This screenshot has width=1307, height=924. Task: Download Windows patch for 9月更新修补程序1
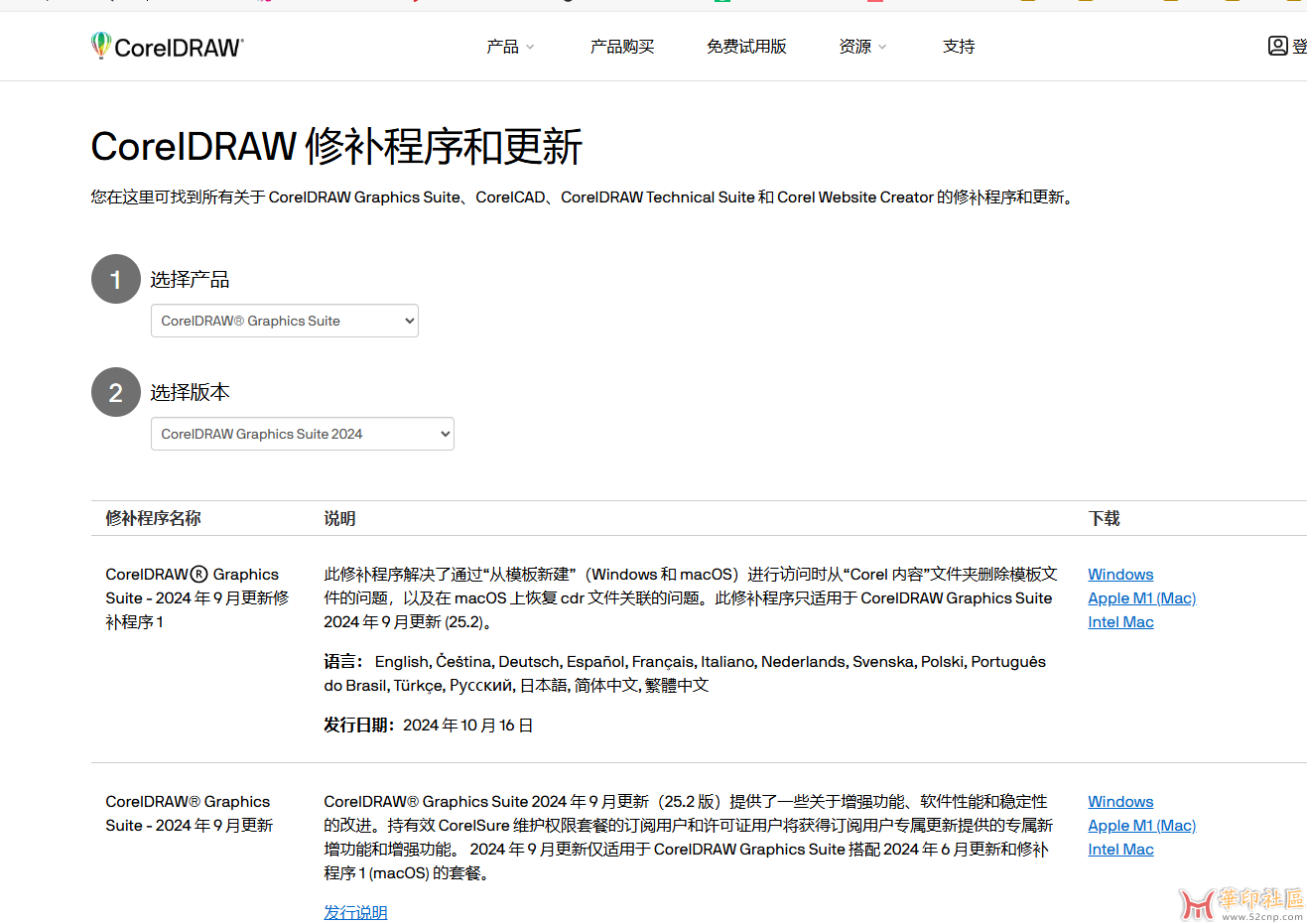point(1120,575)
